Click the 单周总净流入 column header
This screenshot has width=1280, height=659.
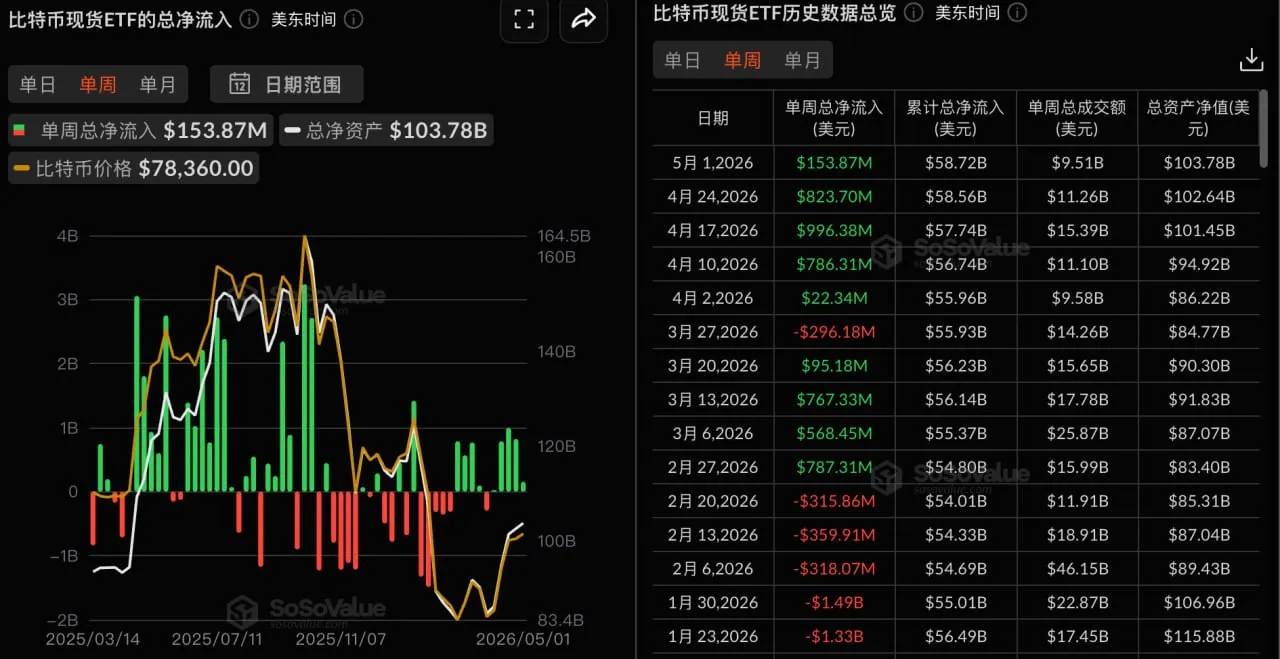834,118
